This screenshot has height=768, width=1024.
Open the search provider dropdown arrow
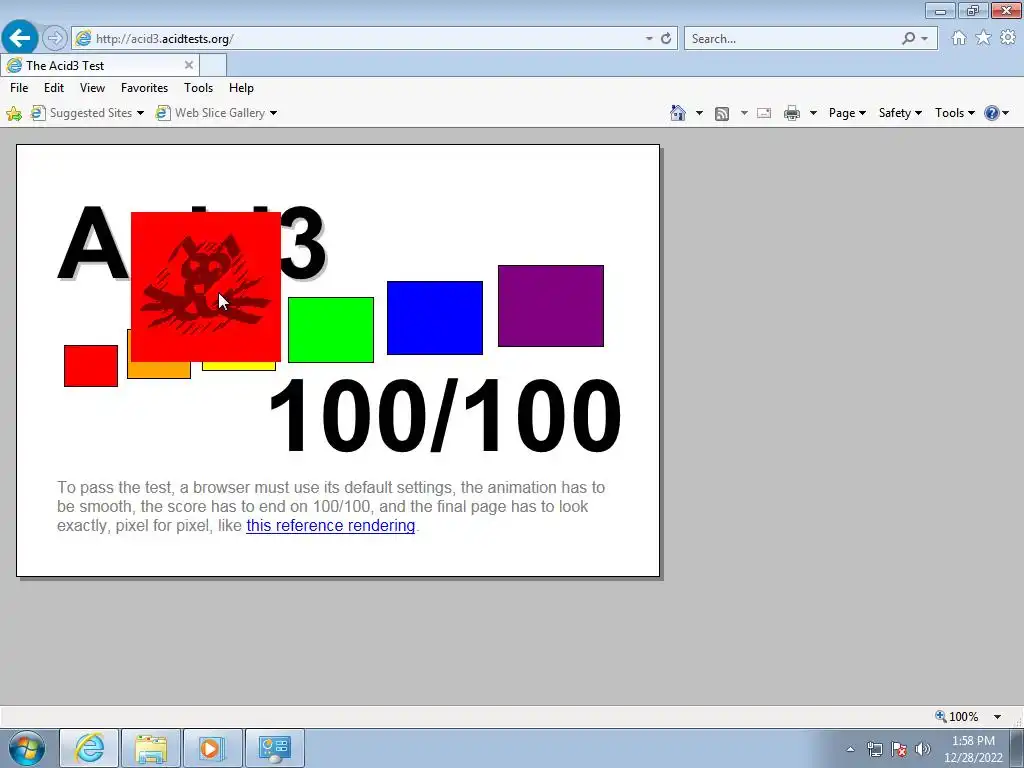925,39
